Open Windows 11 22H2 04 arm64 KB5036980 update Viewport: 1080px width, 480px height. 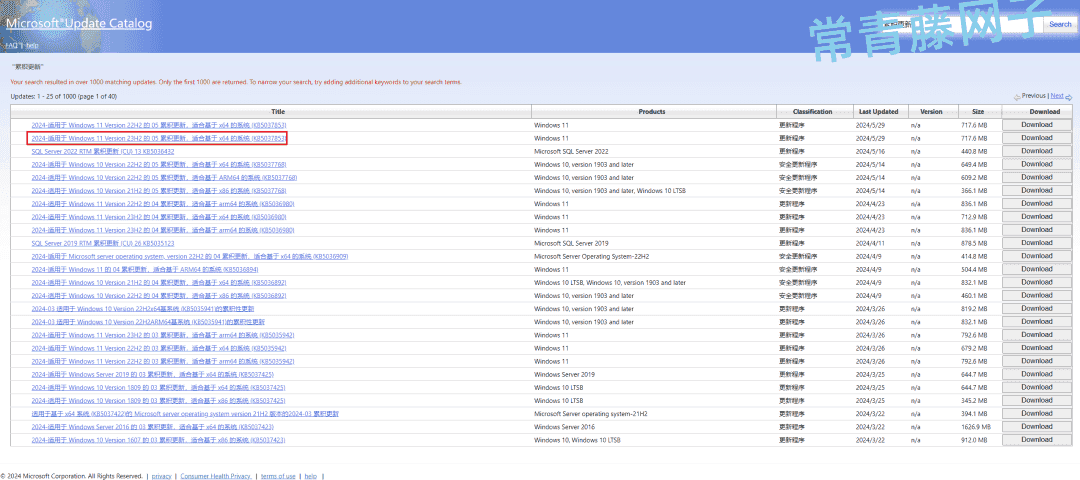coord(163,204)
